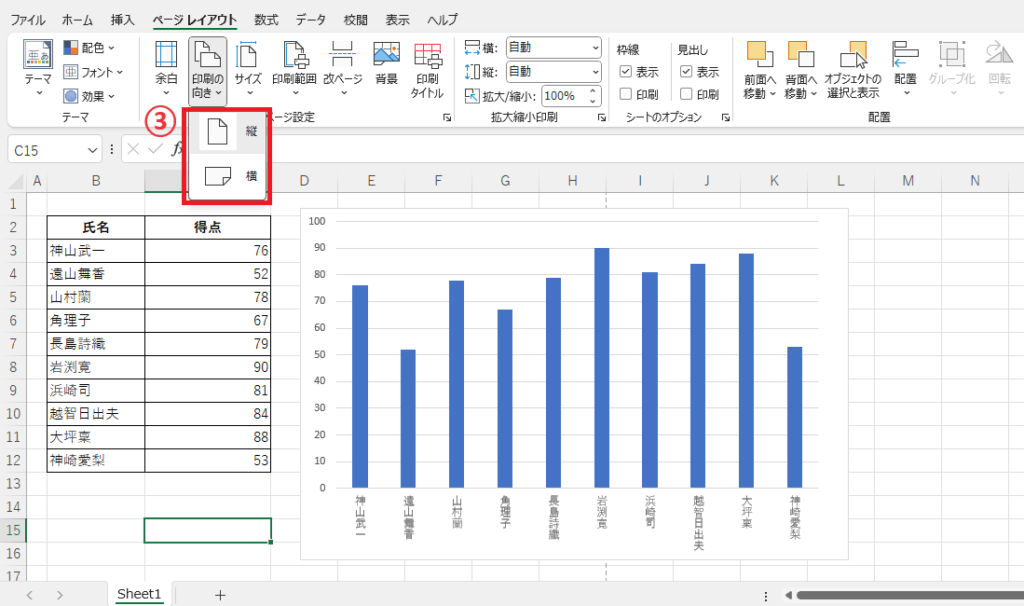Click the cell with value 90

click(208, 367)
